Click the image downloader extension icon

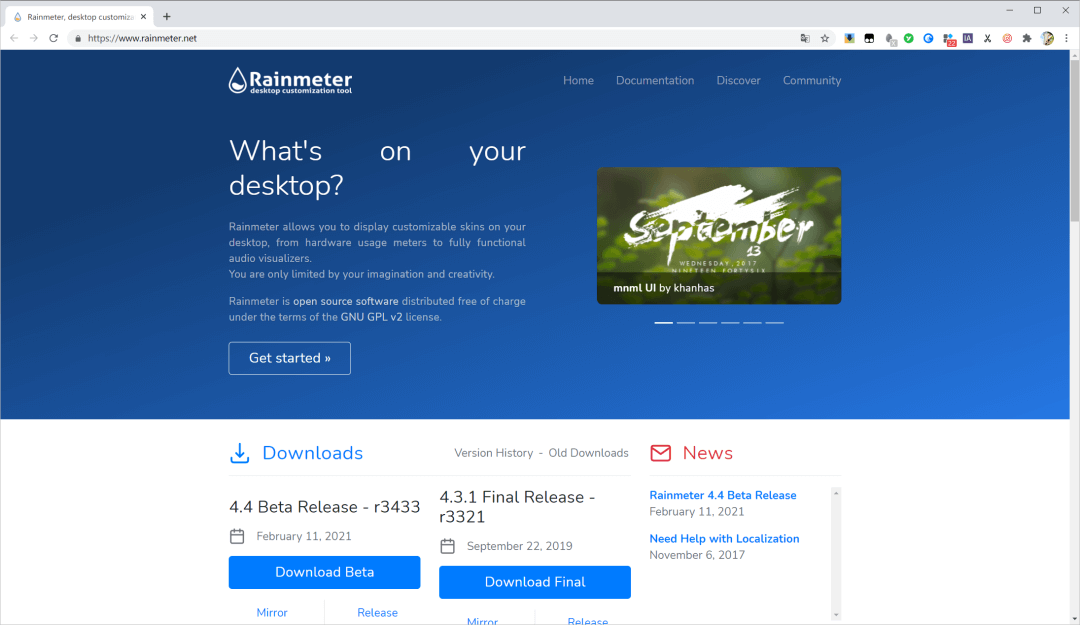849,39
